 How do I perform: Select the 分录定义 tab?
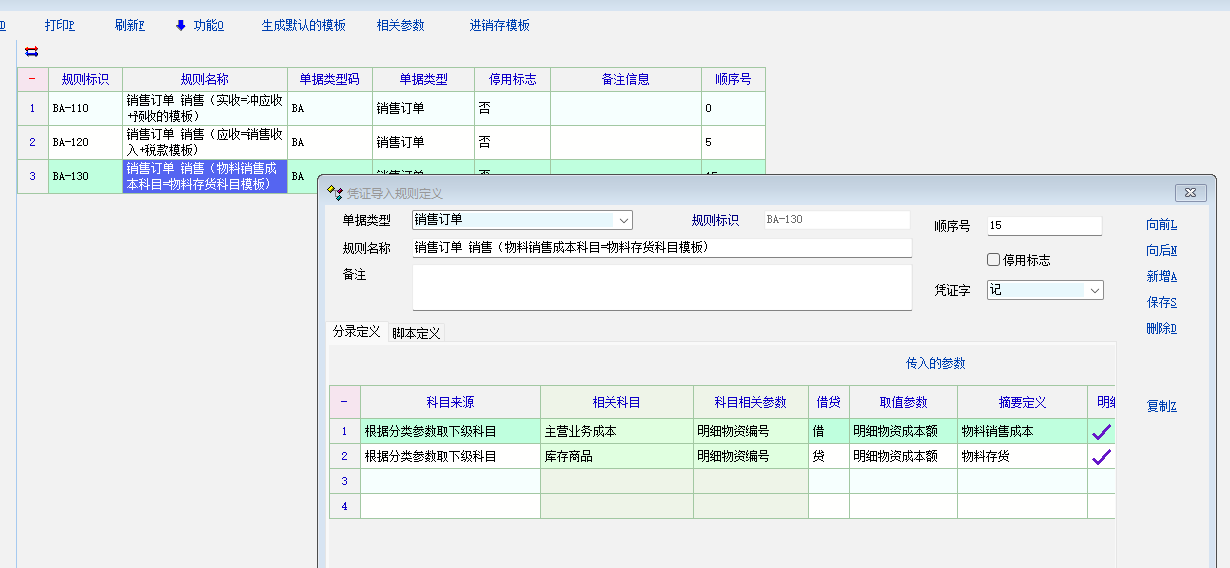357,332
